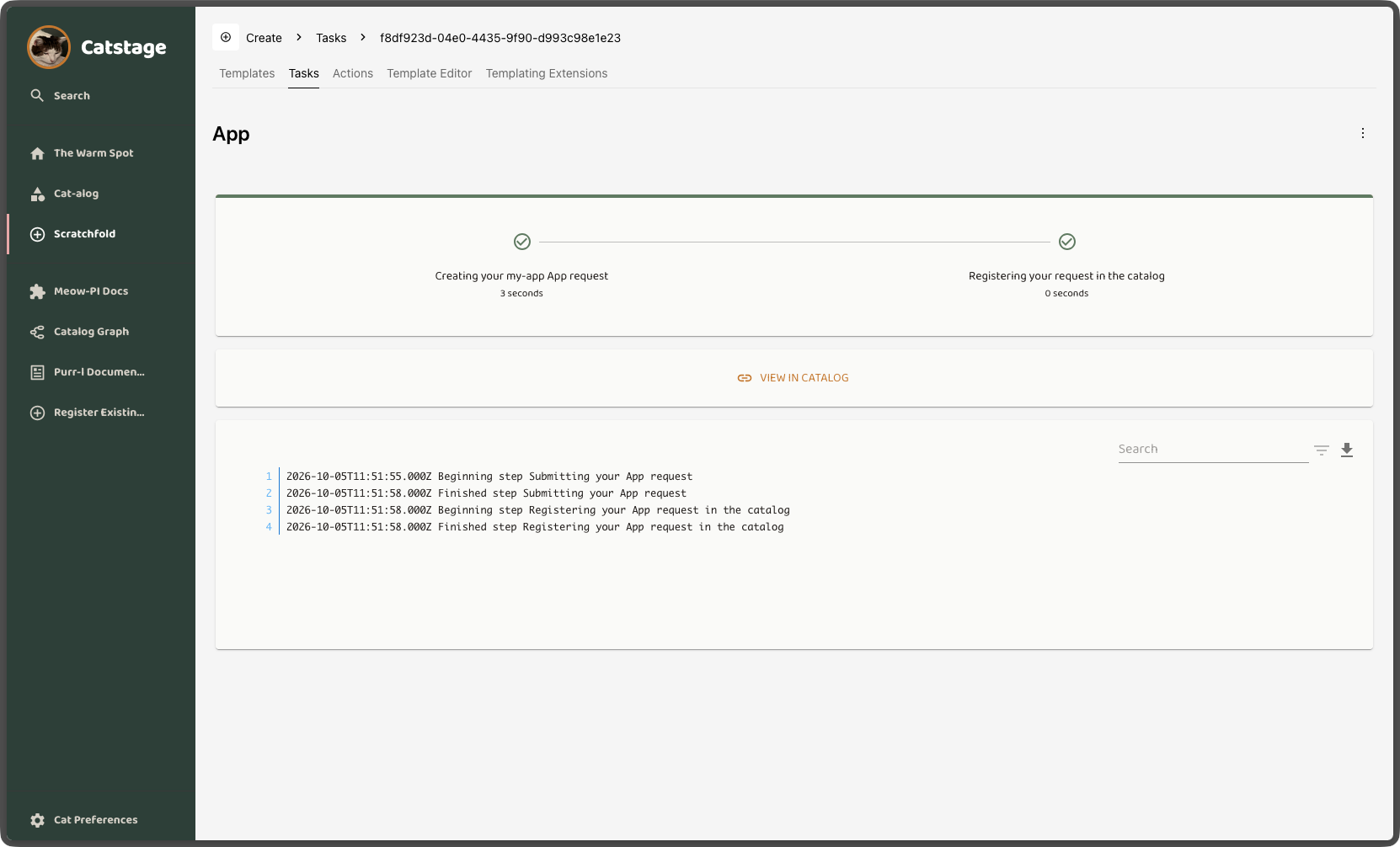Select the Scratchfold plus-circle icon
The width and height of the screenshot is (1400, 847).
click(x=37, y=234)
